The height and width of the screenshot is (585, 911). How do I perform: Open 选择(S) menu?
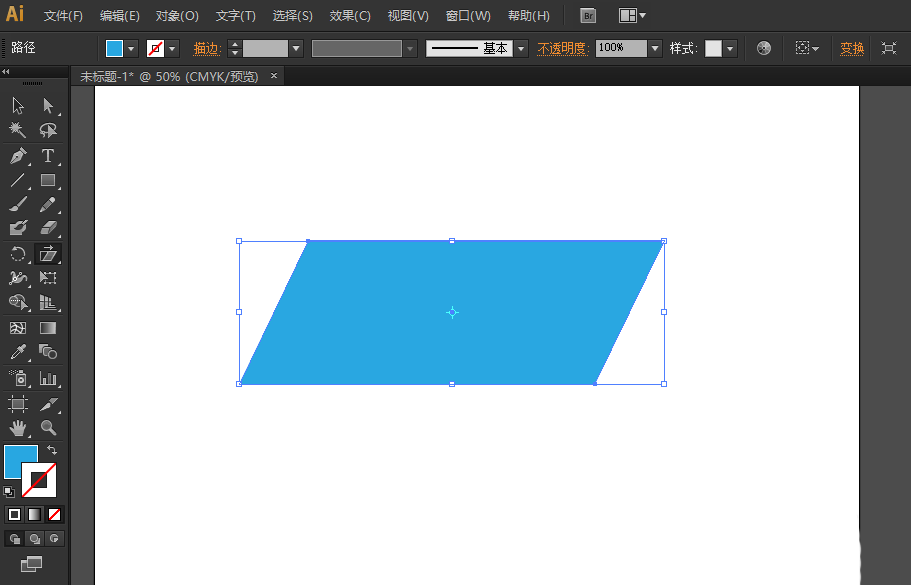pyautogui.click(x=293, y=16)
